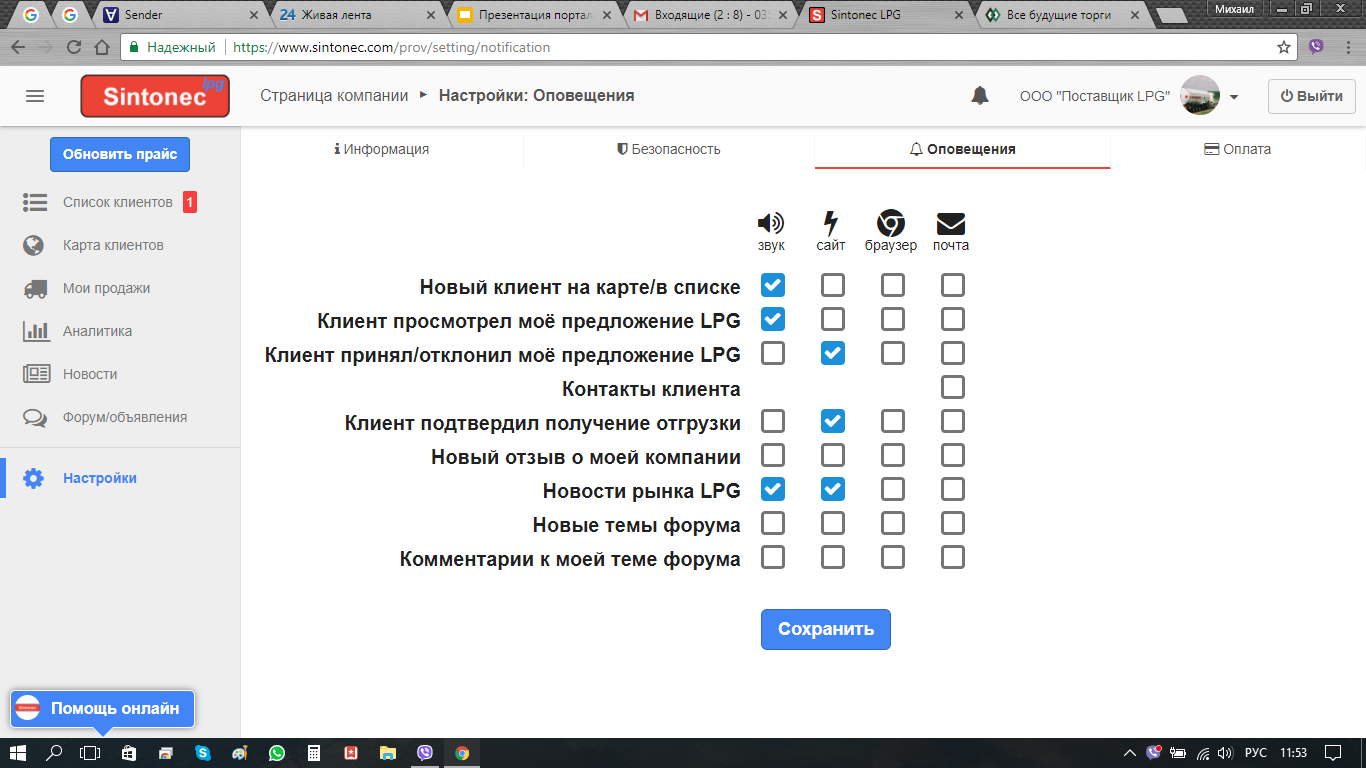
Task: Switch to the Оплата tab
Action: [x=1238, y=149]
